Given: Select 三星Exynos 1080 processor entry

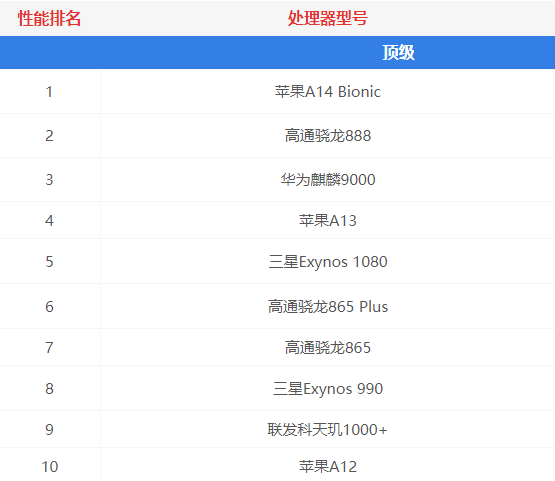Looking at the screenshot, I should point(328,262).
